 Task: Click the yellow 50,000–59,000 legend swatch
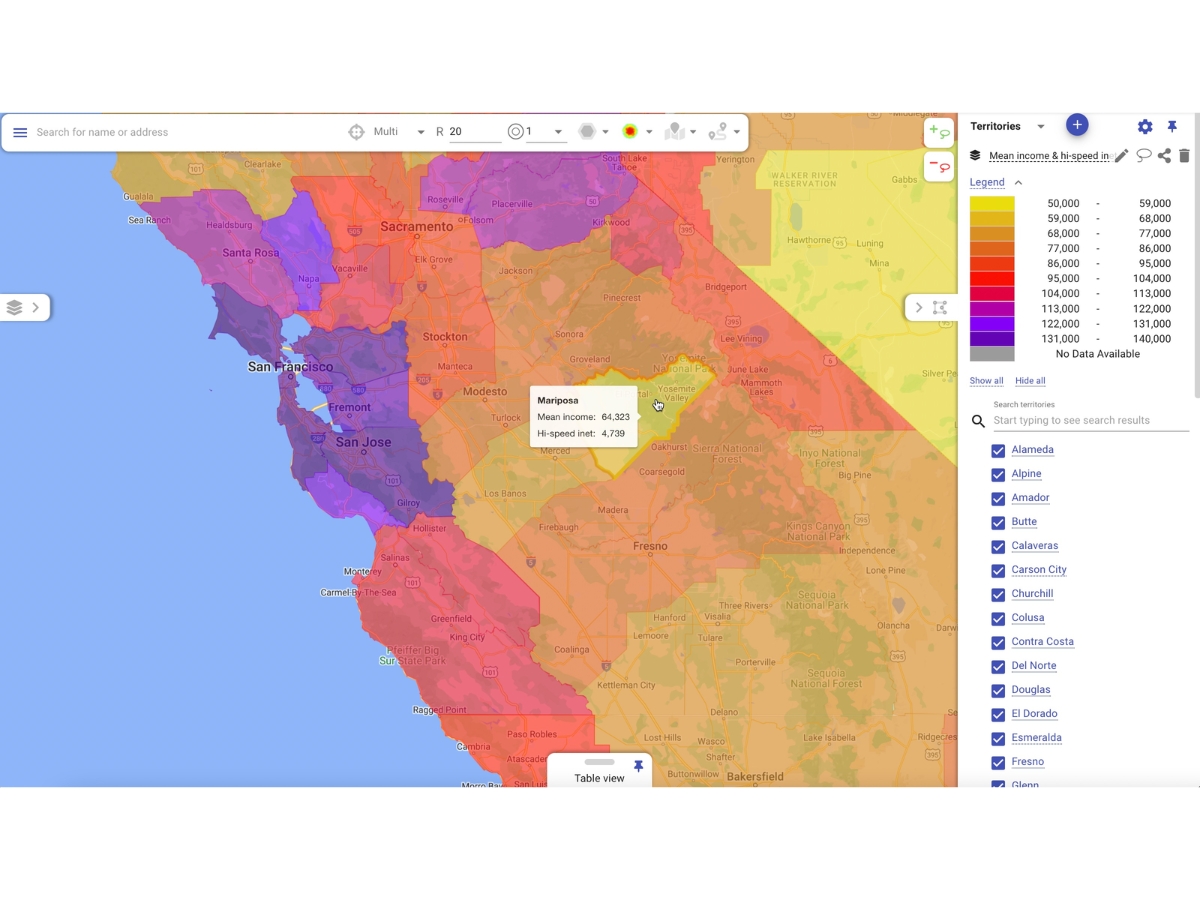click(x=992, y=203)
